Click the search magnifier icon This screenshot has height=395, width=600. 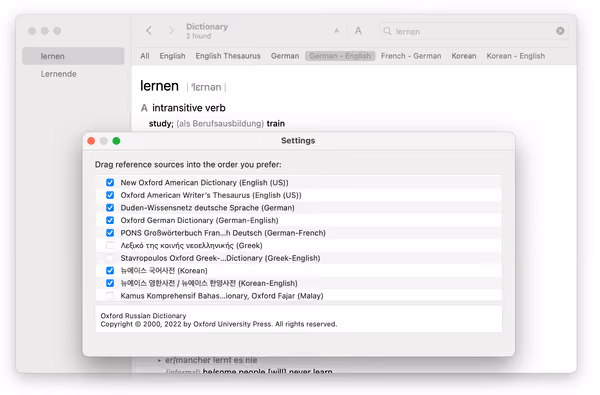[387, 31]
